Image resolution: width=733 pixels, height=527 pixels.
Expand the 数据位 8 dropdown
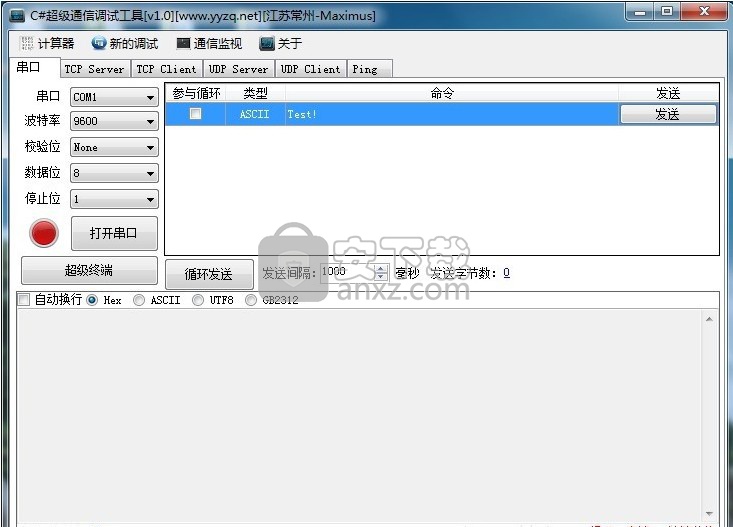coord(150,173)
